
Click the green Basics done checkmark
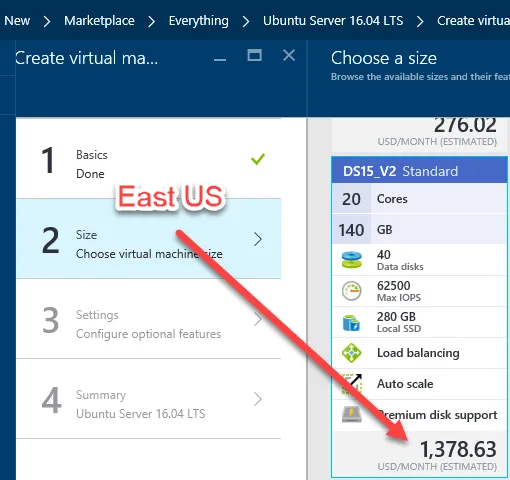(x=258, y=159)
